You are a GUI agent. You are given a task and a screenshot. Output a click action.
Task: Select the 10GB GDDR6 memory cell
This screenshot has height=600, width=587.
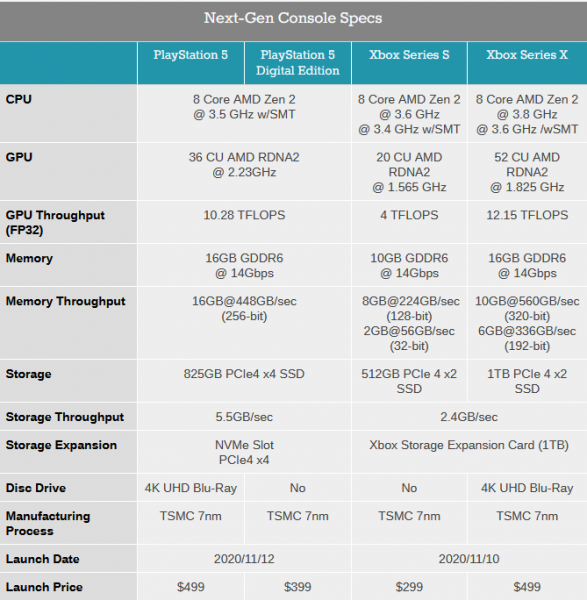point(409,266)
